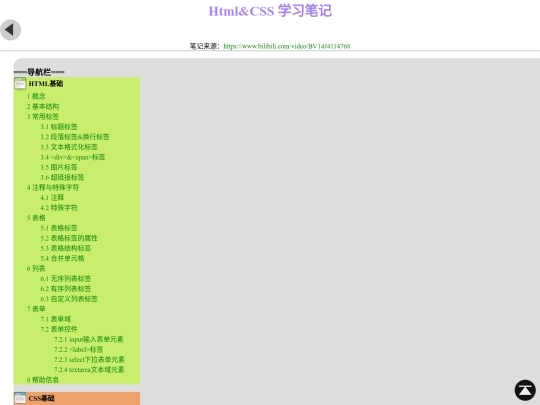Open 4 注释与特殊字符
This screenshot has width=540, height=405.
(x=53, y=187)
